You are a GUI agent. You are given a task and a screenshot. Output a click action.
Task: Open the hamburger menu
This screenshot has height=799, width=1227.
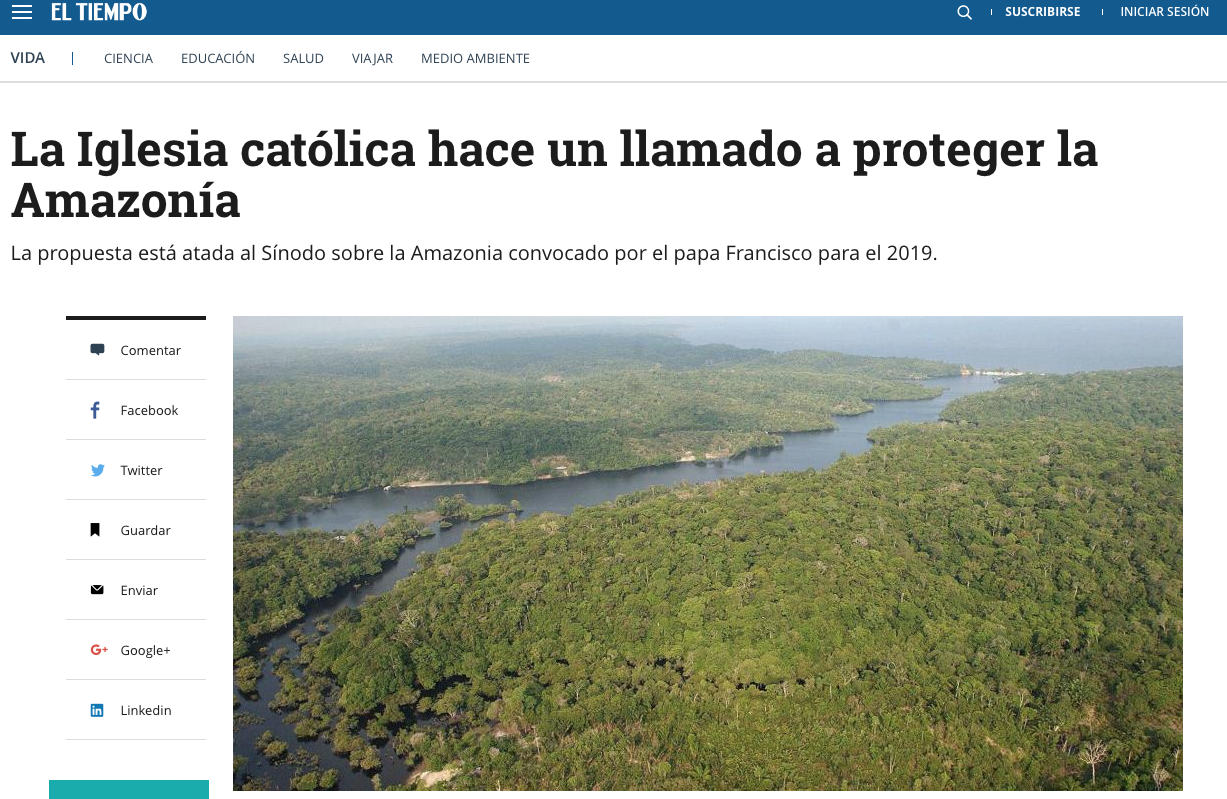point(21,12)
